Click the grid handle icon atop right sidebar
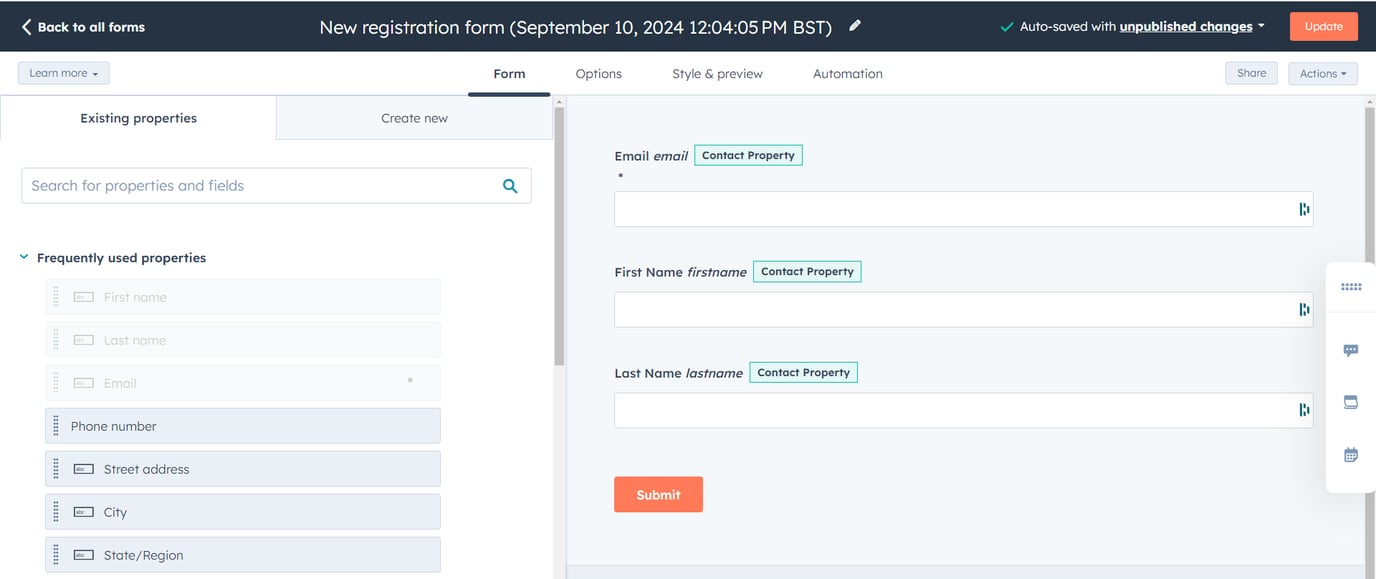Screen dimensions: 1376x579 click(x=1350, y=286)
